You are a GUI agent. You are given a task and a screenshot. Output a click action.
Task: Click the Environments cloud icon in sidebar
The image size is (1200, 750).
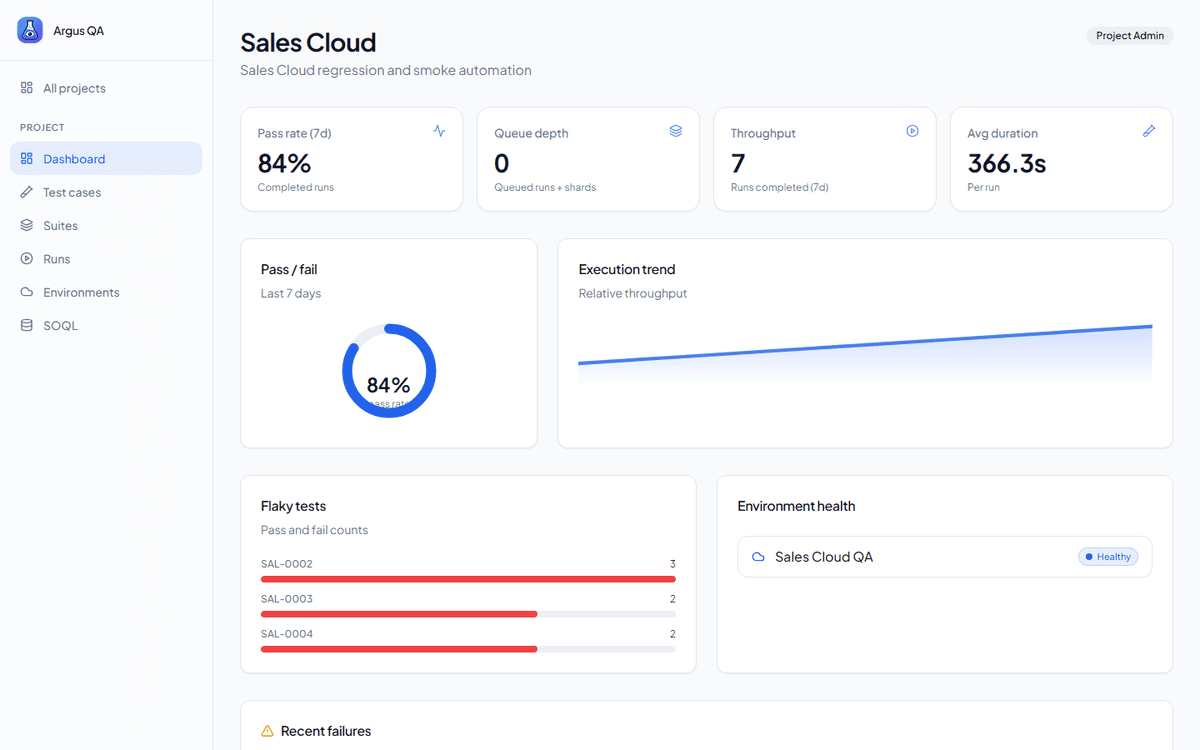click(27, 292)
